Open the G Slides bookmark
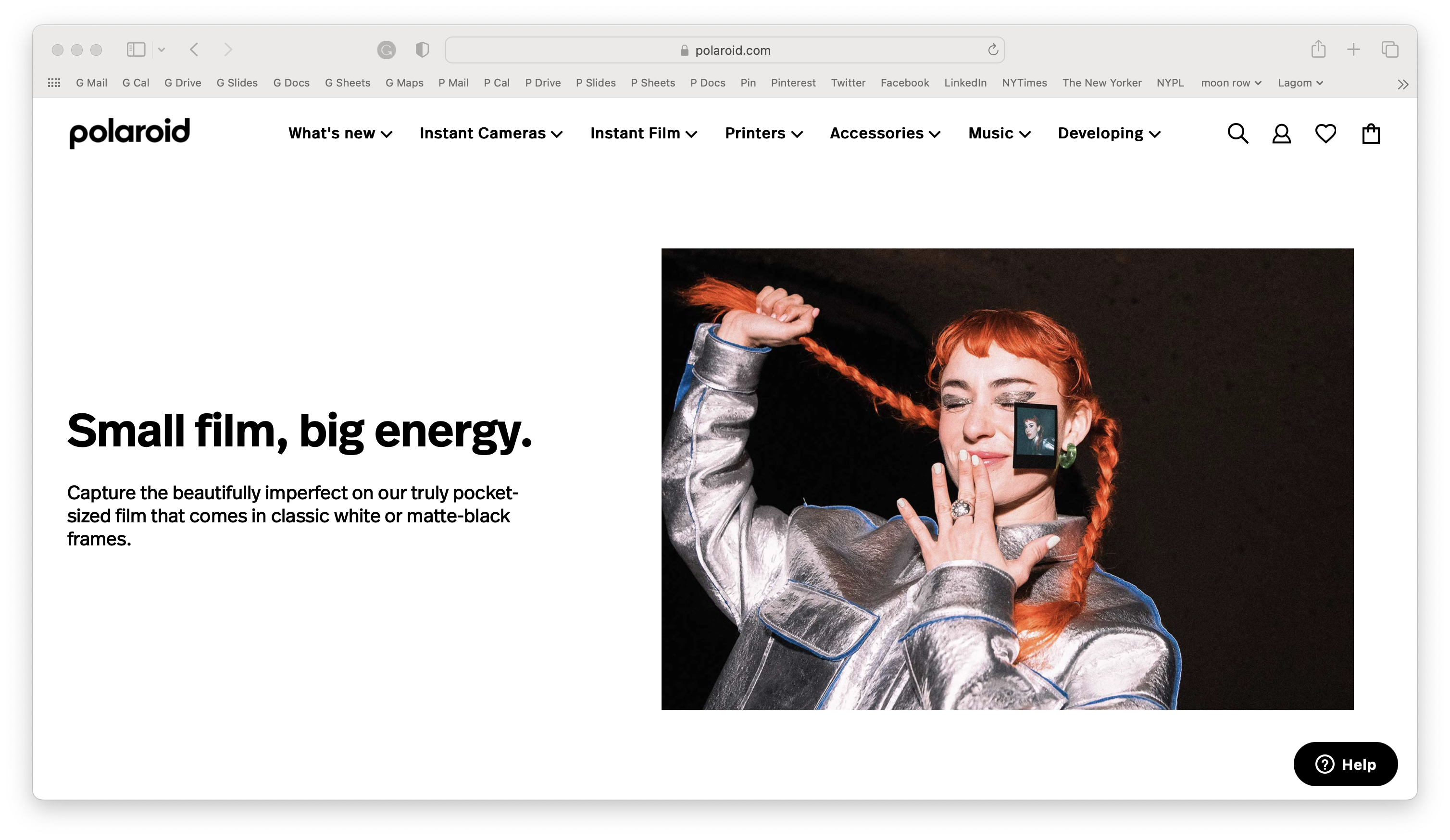This screenshot has width=1450, height=840. coord(237,83)
